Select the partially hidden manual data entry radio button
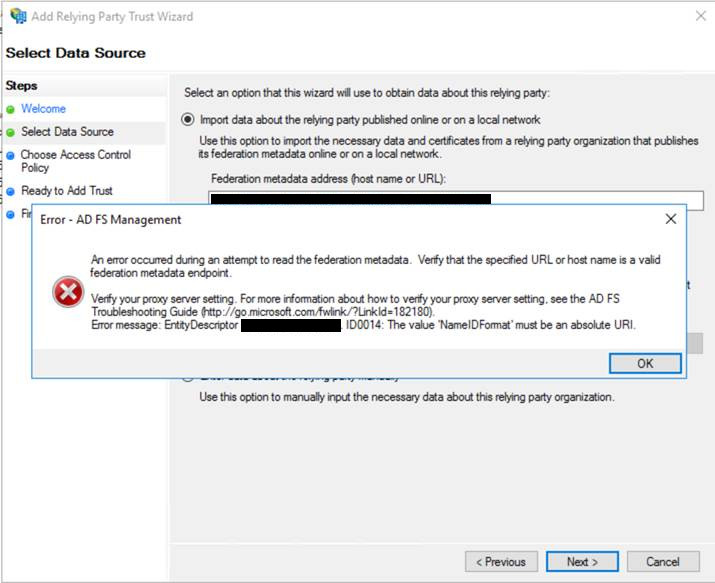Viewport: 715px width, 583px height. click(188, 378)
